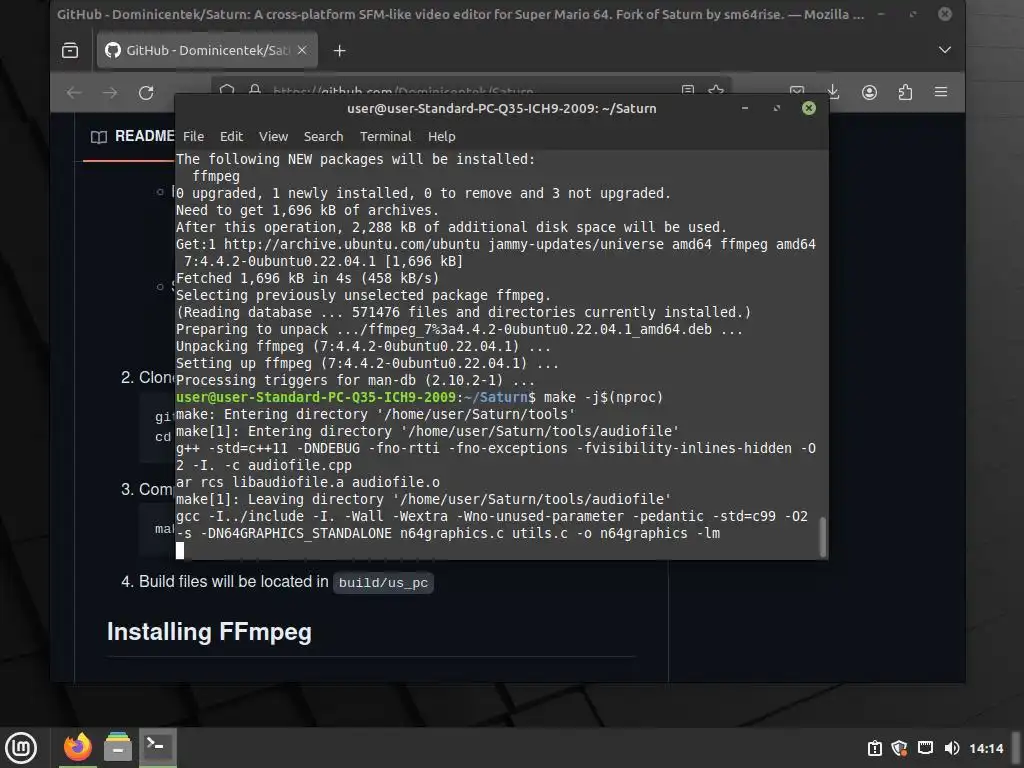The width and height of the screenshot is (1024, 768).
Task: Open the Files manager from taskbar
Action: tap(118, 747)
